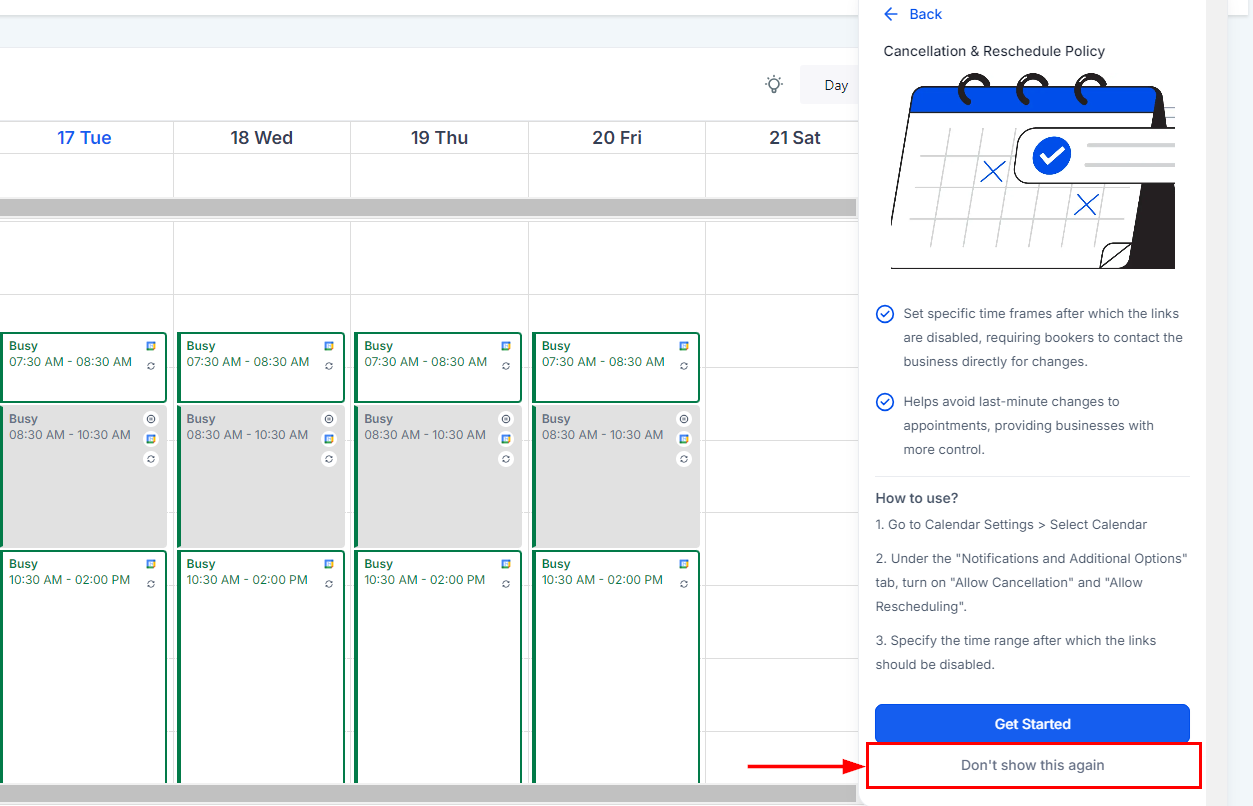The height and width of the screenshot is (806, 1253).
Task: Click recurring sync icon on Tuesday 08:30 AM event
Action: 151,459
